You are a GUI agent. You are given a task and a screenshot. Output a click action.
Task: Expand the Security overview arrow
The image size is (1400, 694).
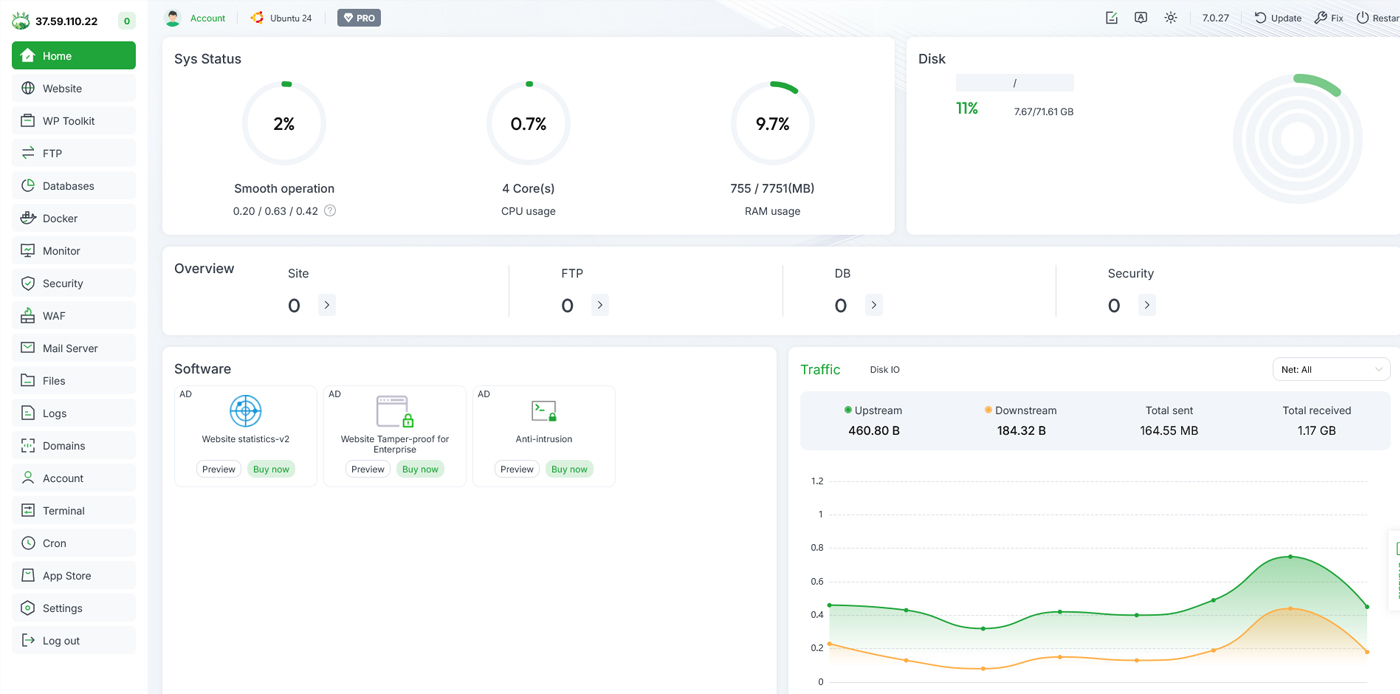pyautogui.click(x=1147, y=305)
